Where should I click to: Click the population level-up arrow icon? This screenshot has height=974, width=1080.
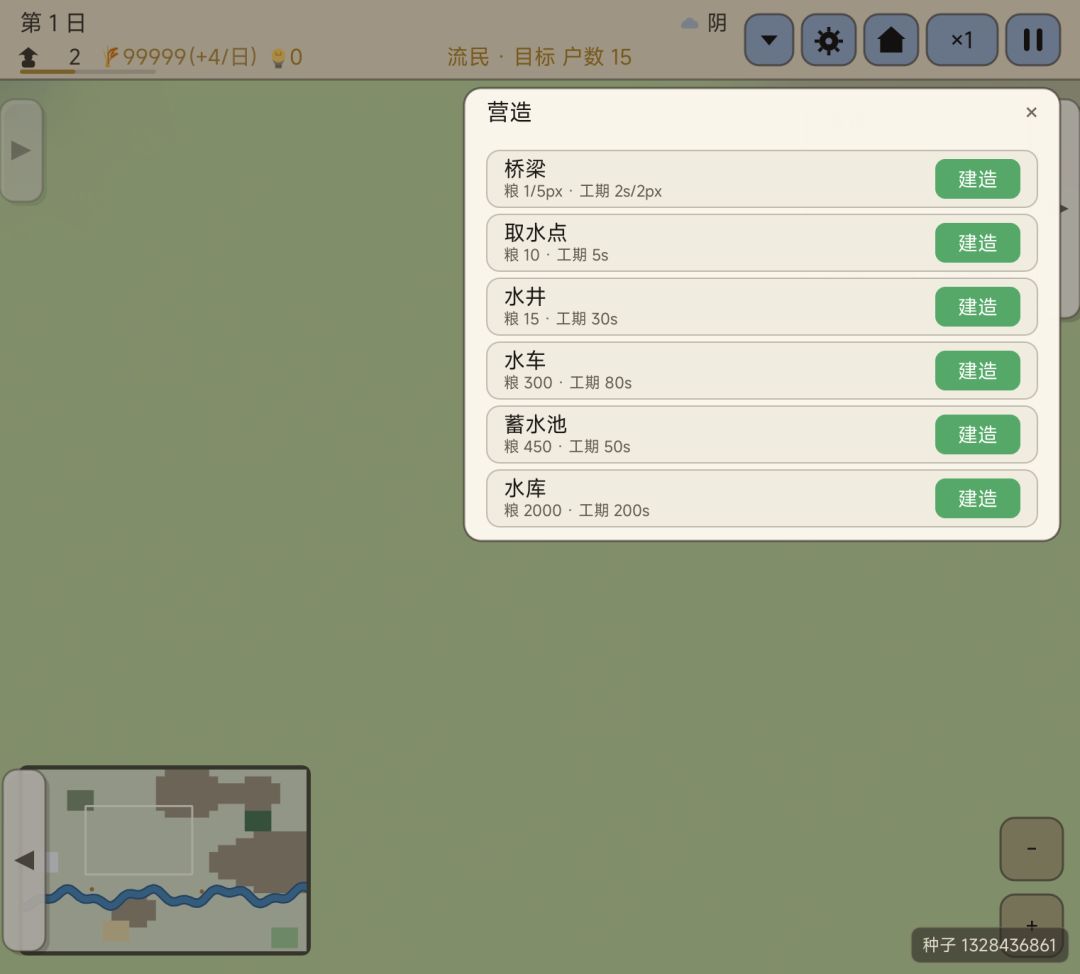(x=28, y=56)
